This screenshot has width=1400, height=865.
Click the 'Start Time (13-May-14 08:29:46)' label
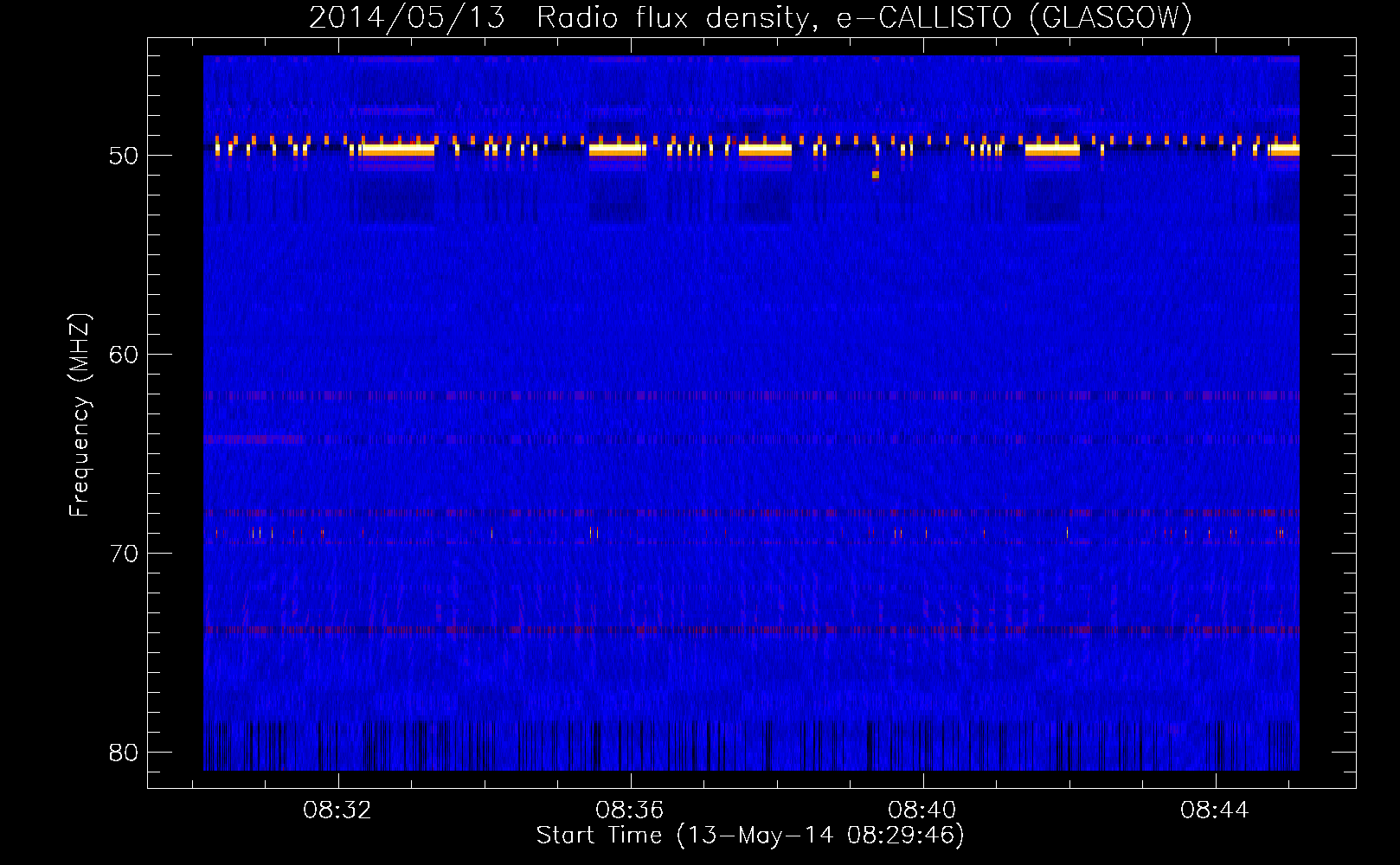[750, 836]
